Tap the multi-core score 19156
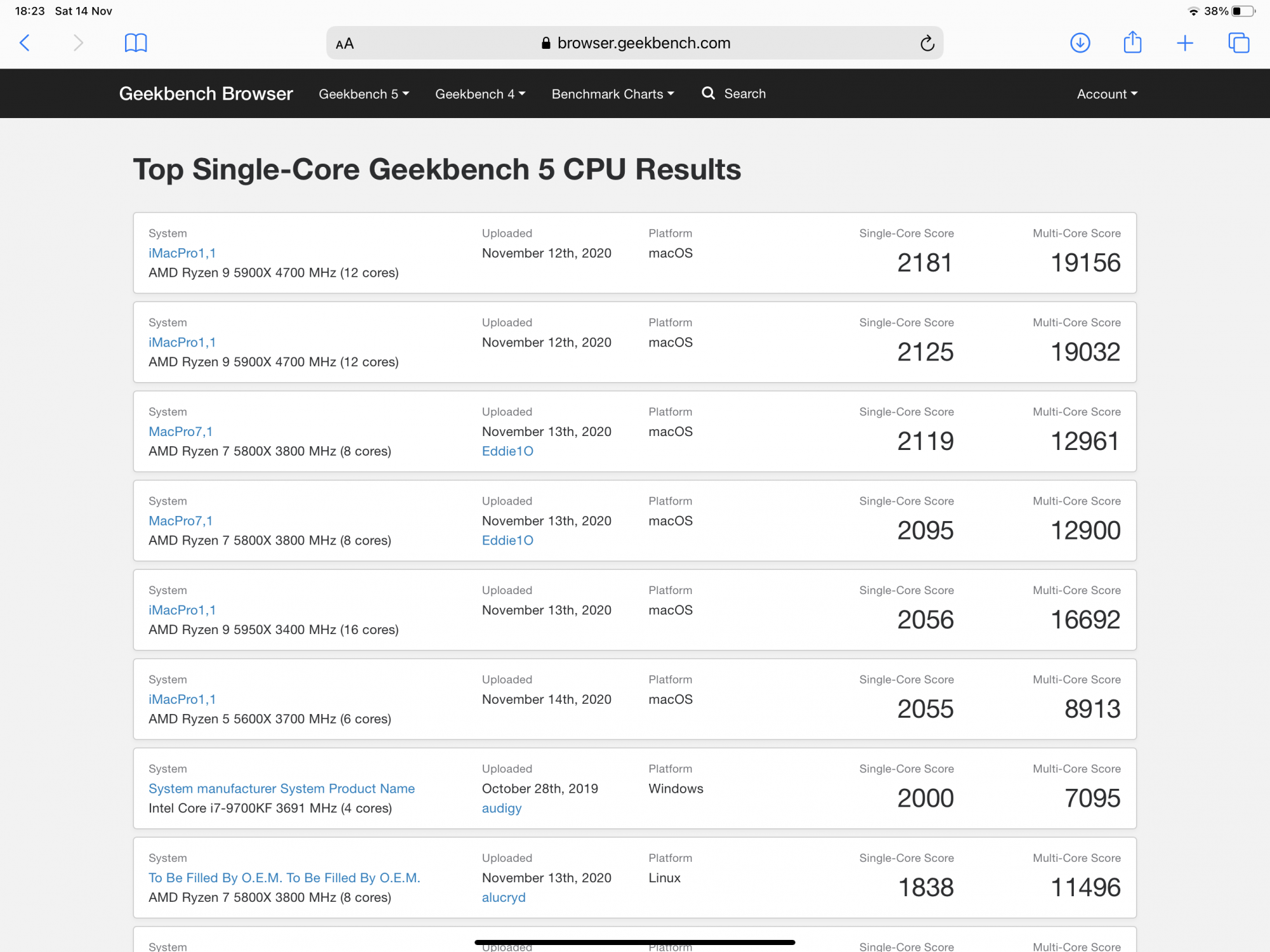The height and width of the screenshot is (952, 1270). [x=1085, y=263]
